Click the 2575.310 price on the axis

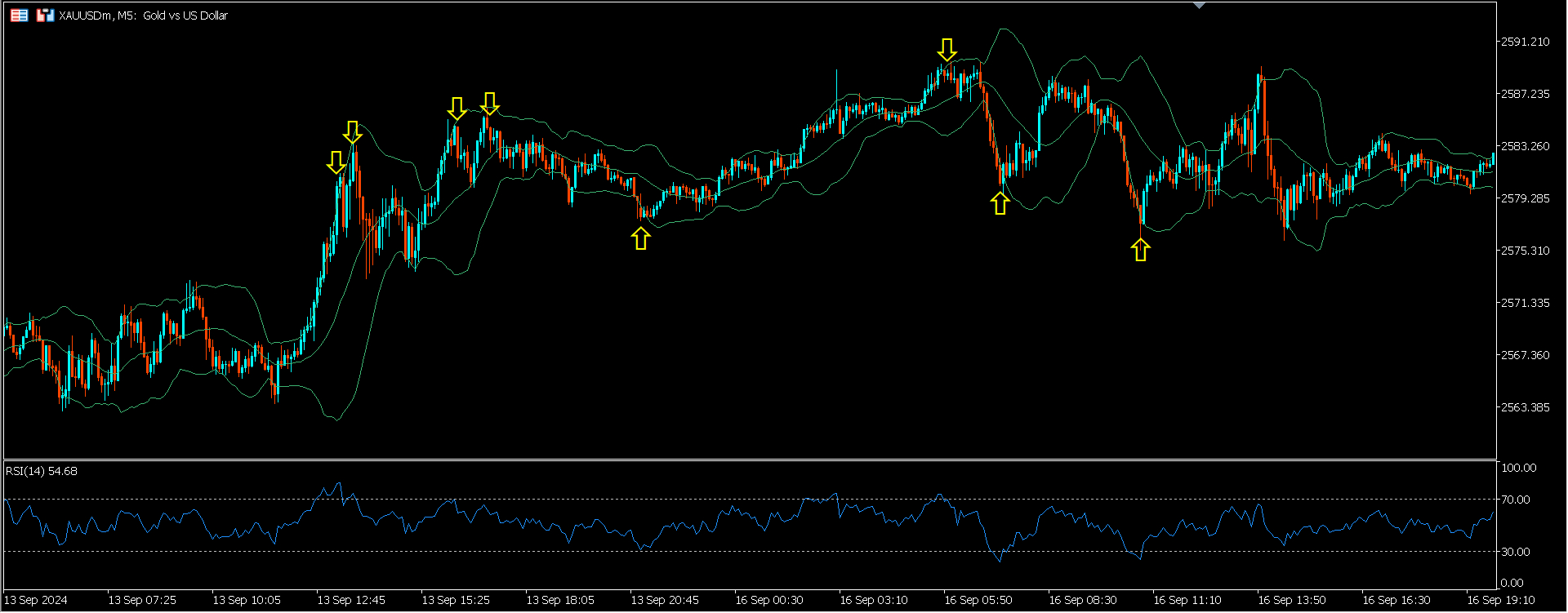(1525, 251)
